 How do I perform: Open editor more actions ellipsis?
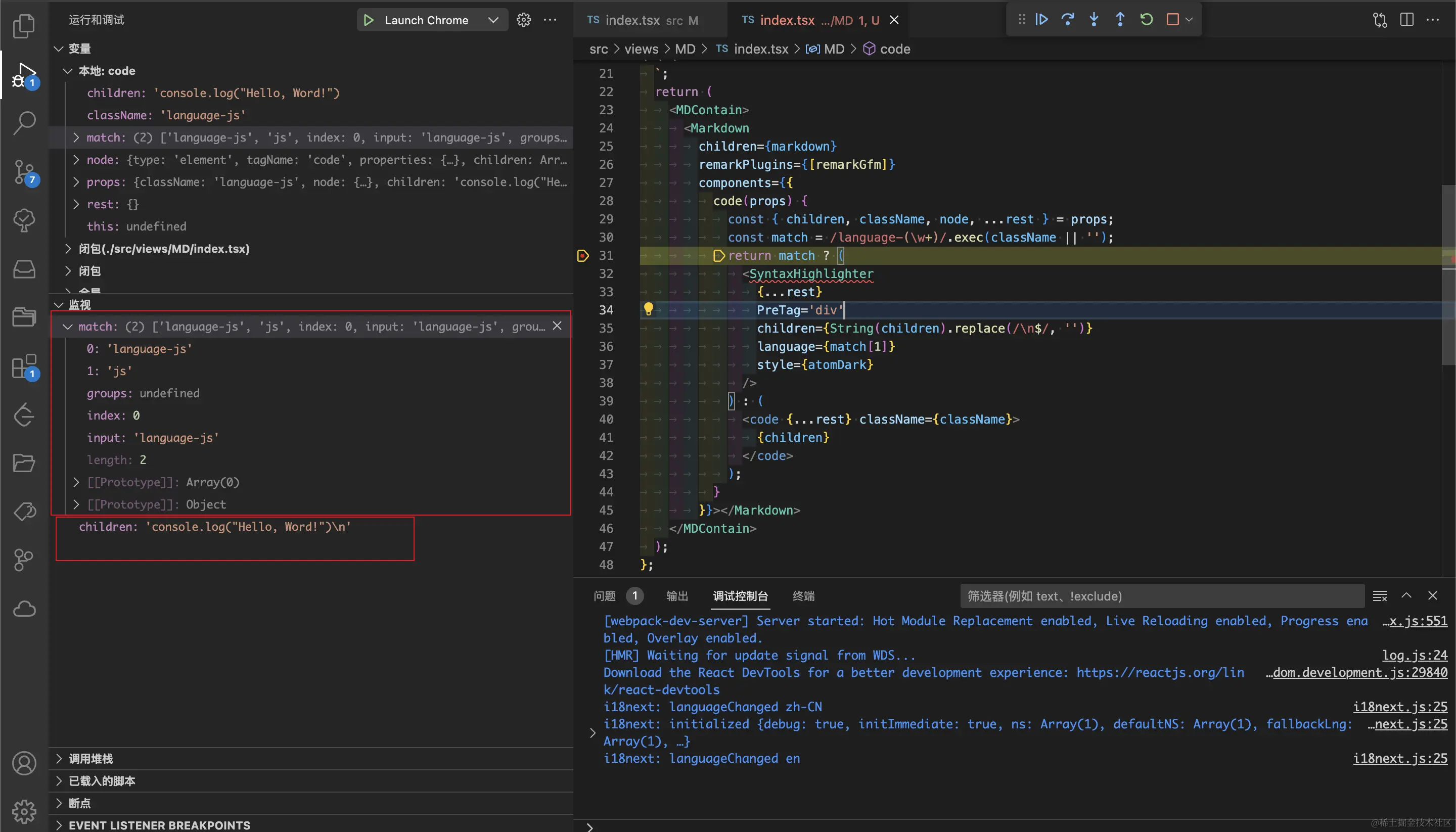pos(1433,20)
